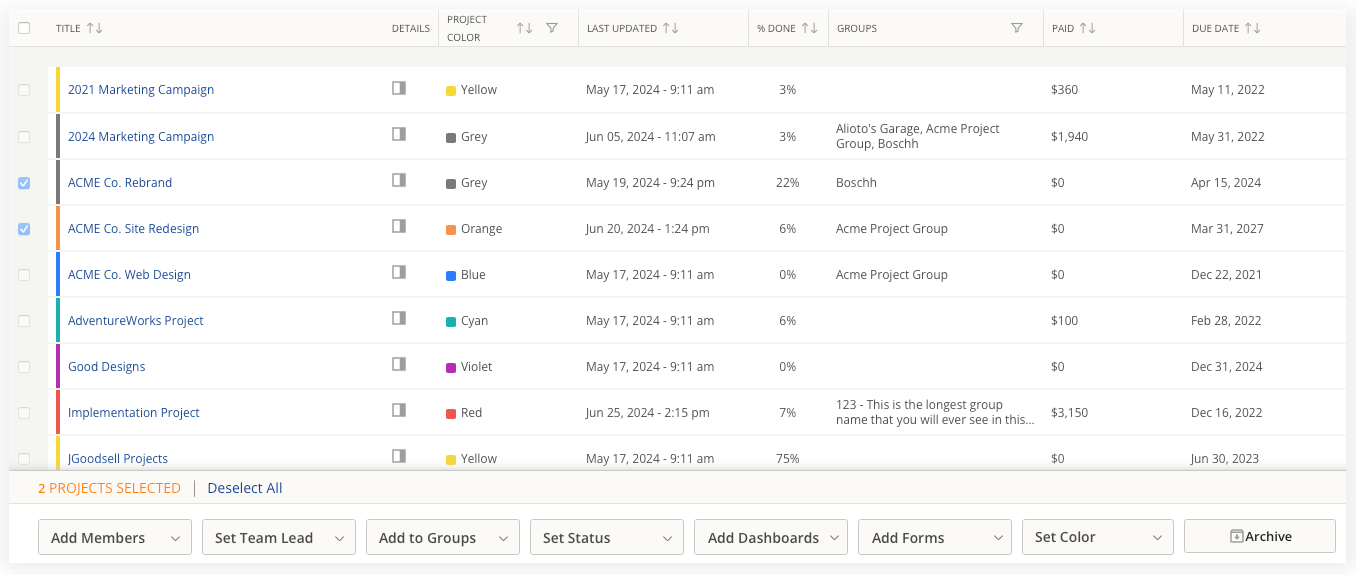
Task: Click the 'Jun 25, 2024 - 2:15 pm' timestamp
Action: (x=648, y=412)
